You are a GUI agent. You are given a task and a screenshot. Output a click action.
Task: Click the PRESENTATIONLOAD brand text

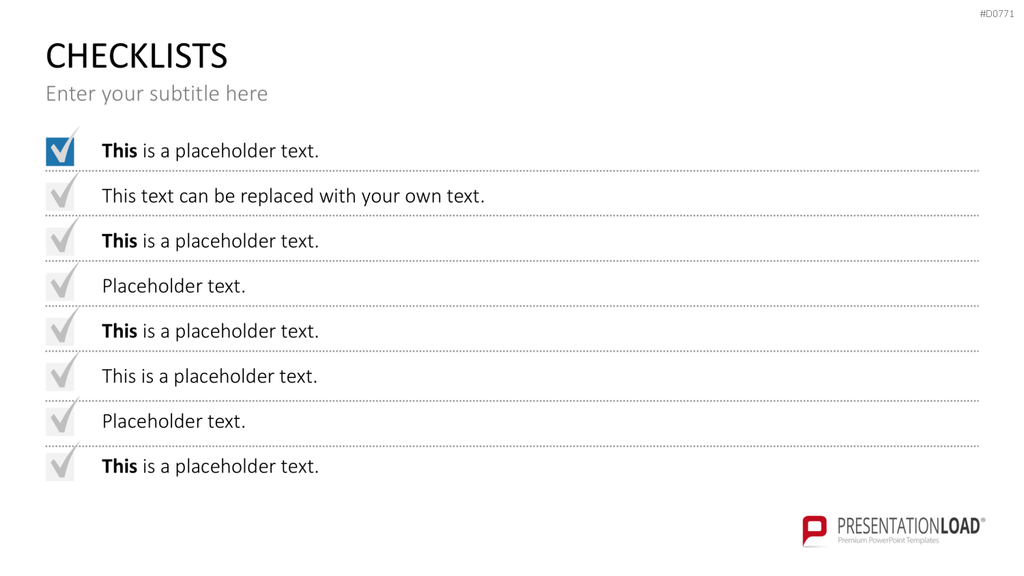(910, 526)
